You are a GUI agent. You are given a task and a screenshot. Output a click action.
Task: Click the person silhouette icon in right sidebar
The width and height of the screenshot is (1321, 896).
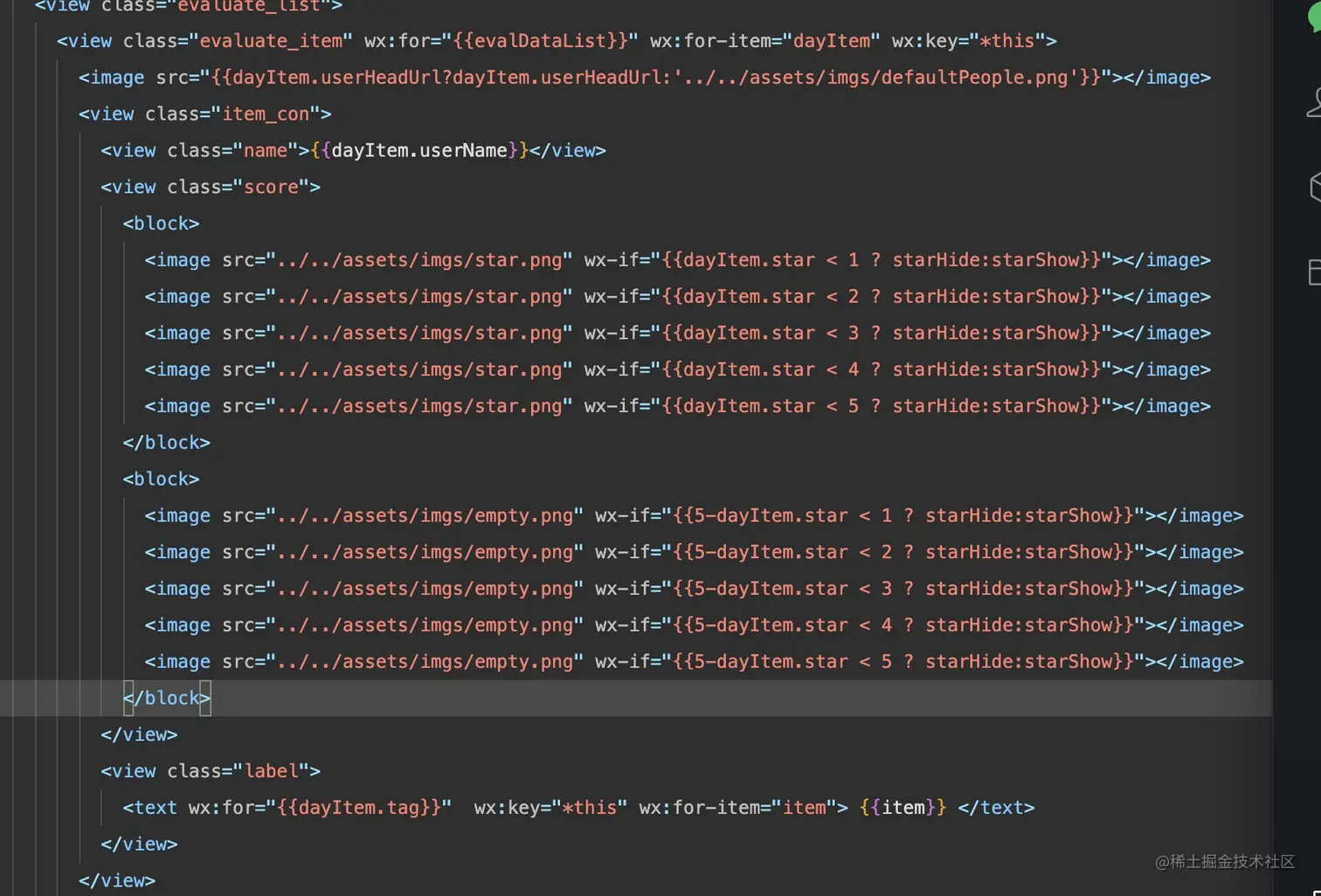1313,102
